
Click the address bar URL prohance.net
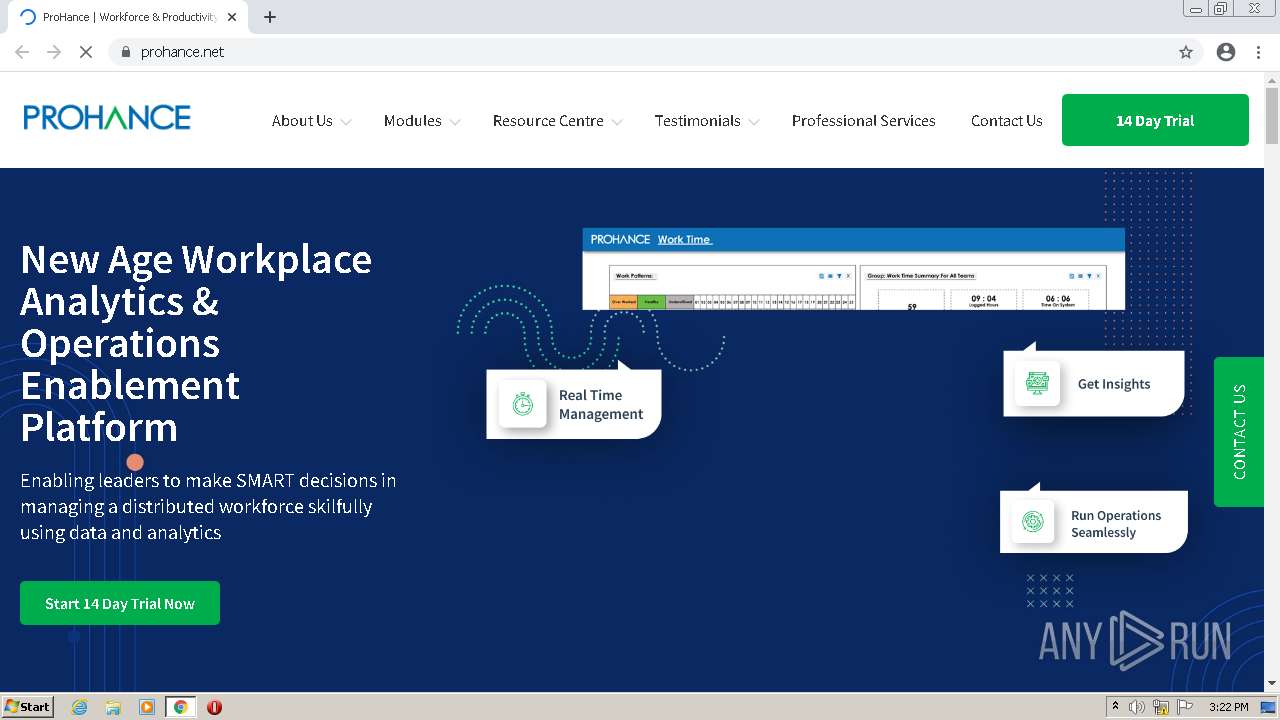pyautogui.click(x=182, y=52)
